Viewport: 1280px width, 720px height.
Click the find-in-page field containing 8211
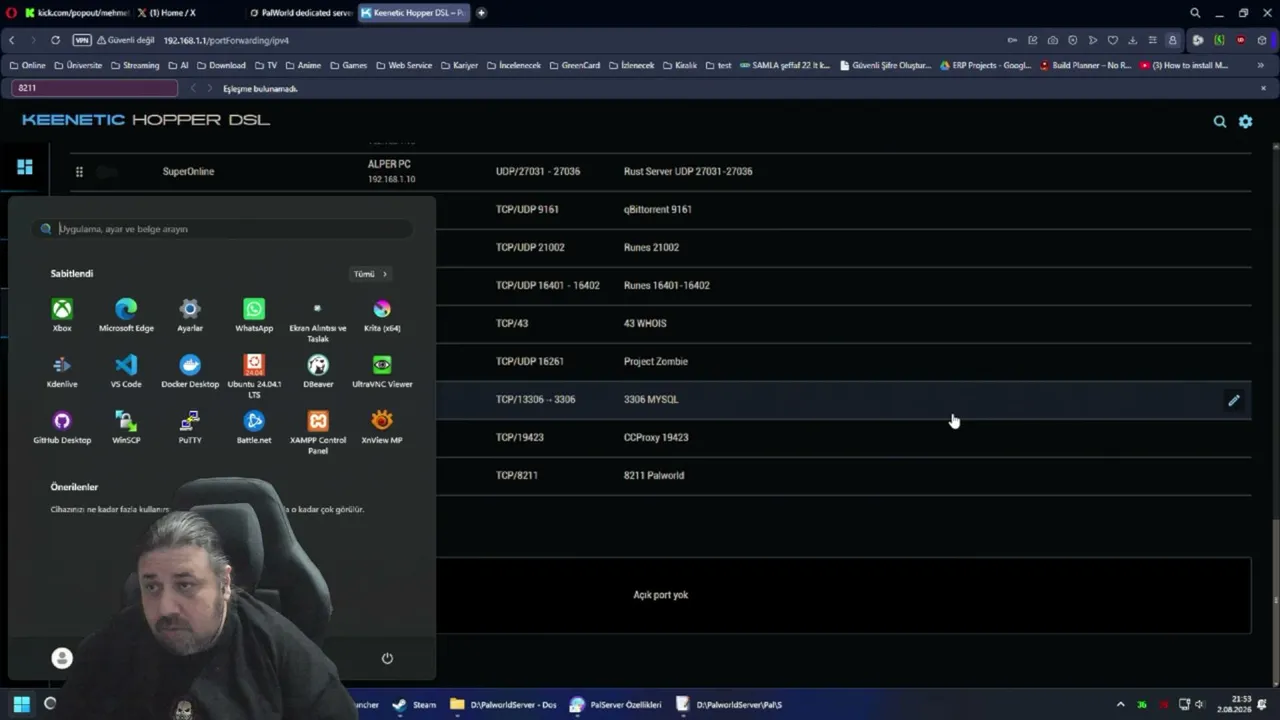pyautogui.click(x=95, y=88)
